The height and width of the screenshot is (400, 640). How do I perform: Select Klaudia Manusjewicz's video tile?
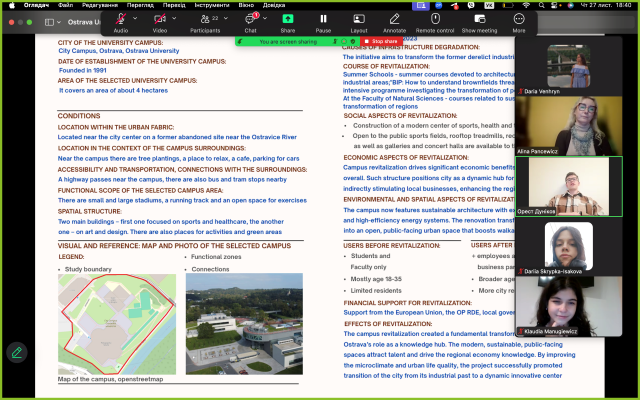(x=568, y=305)
